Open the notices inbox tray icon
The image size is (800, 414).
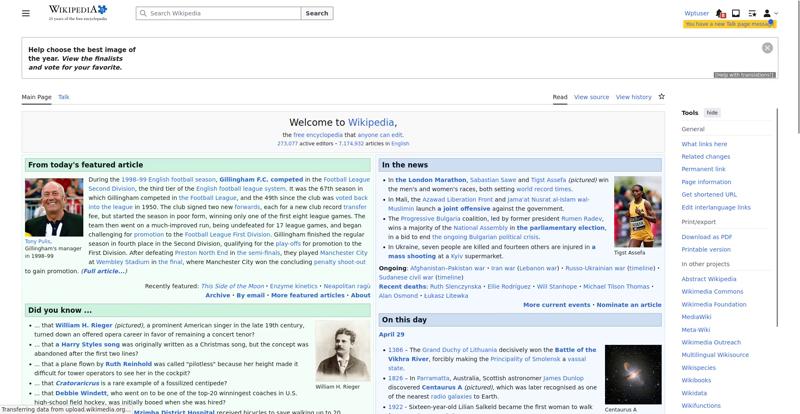736,13
